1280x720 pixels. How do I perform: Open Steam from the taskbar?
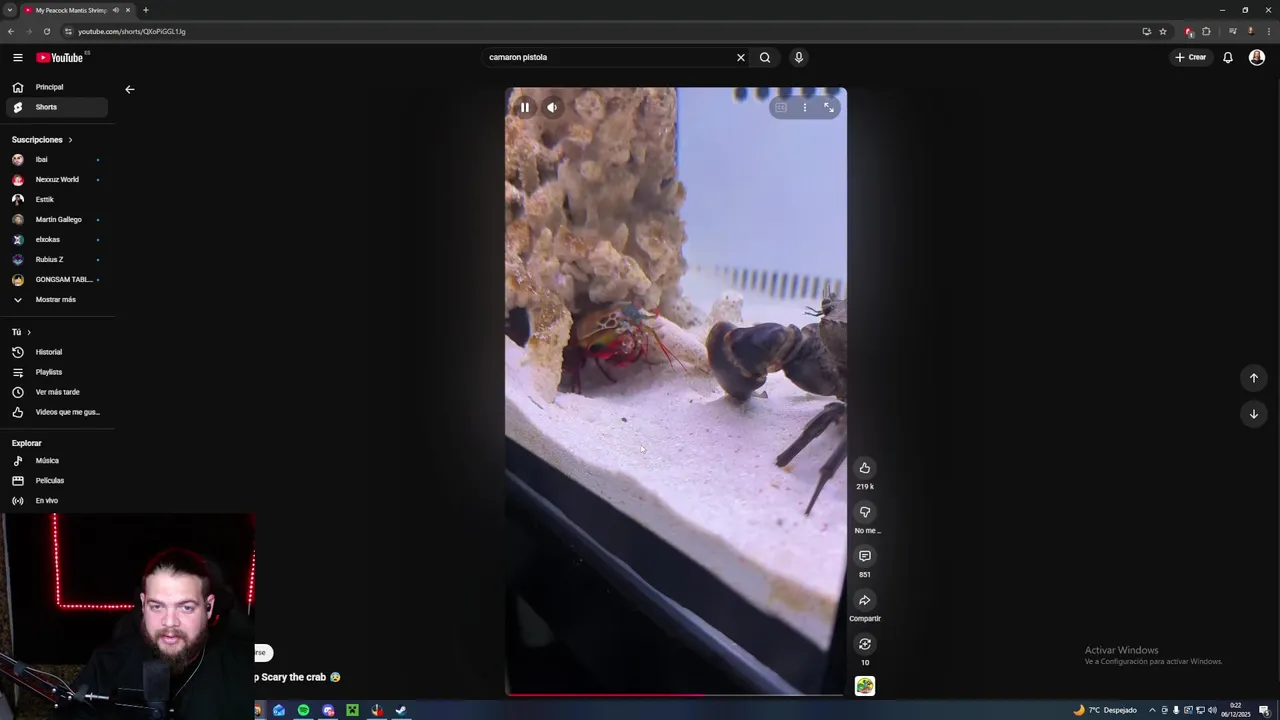click(x=401, y=710)
